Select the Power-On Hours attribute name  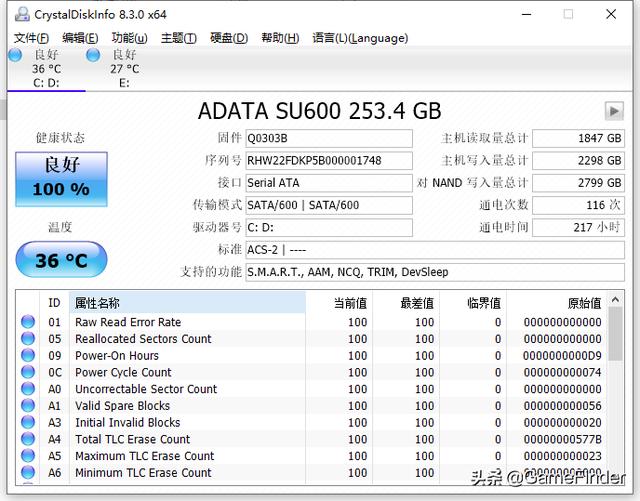[x=117, y=356]
